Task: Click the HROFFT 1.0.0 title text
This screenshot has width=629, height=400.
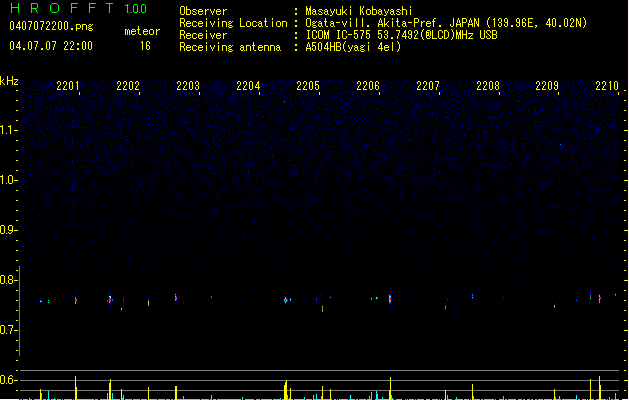Action: (79, 8)
